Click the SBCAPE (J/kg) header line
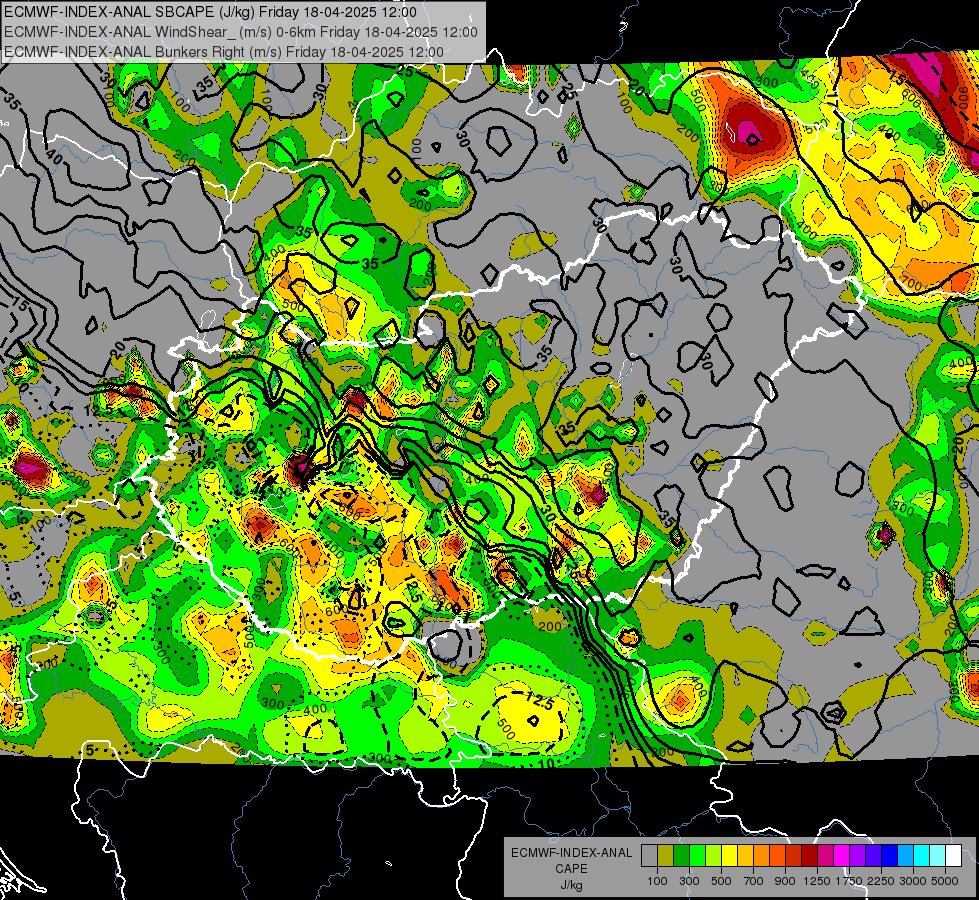Image resolution: width=979 pixels, height=900 pixels. tap(210, 12)
